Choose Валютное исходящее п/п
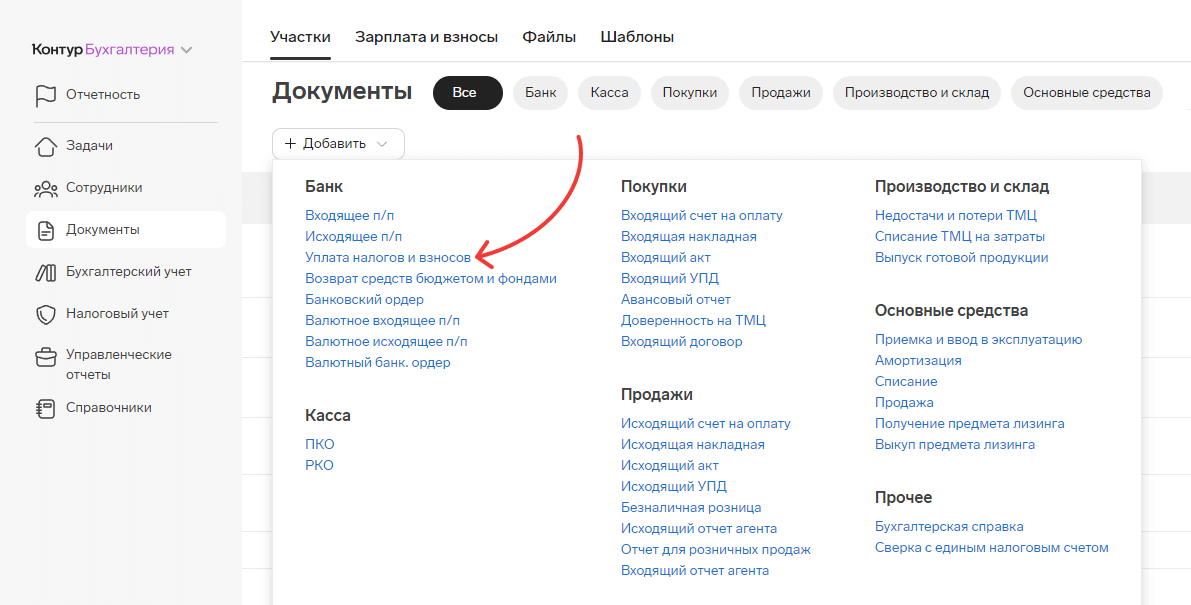 point(387,342)
